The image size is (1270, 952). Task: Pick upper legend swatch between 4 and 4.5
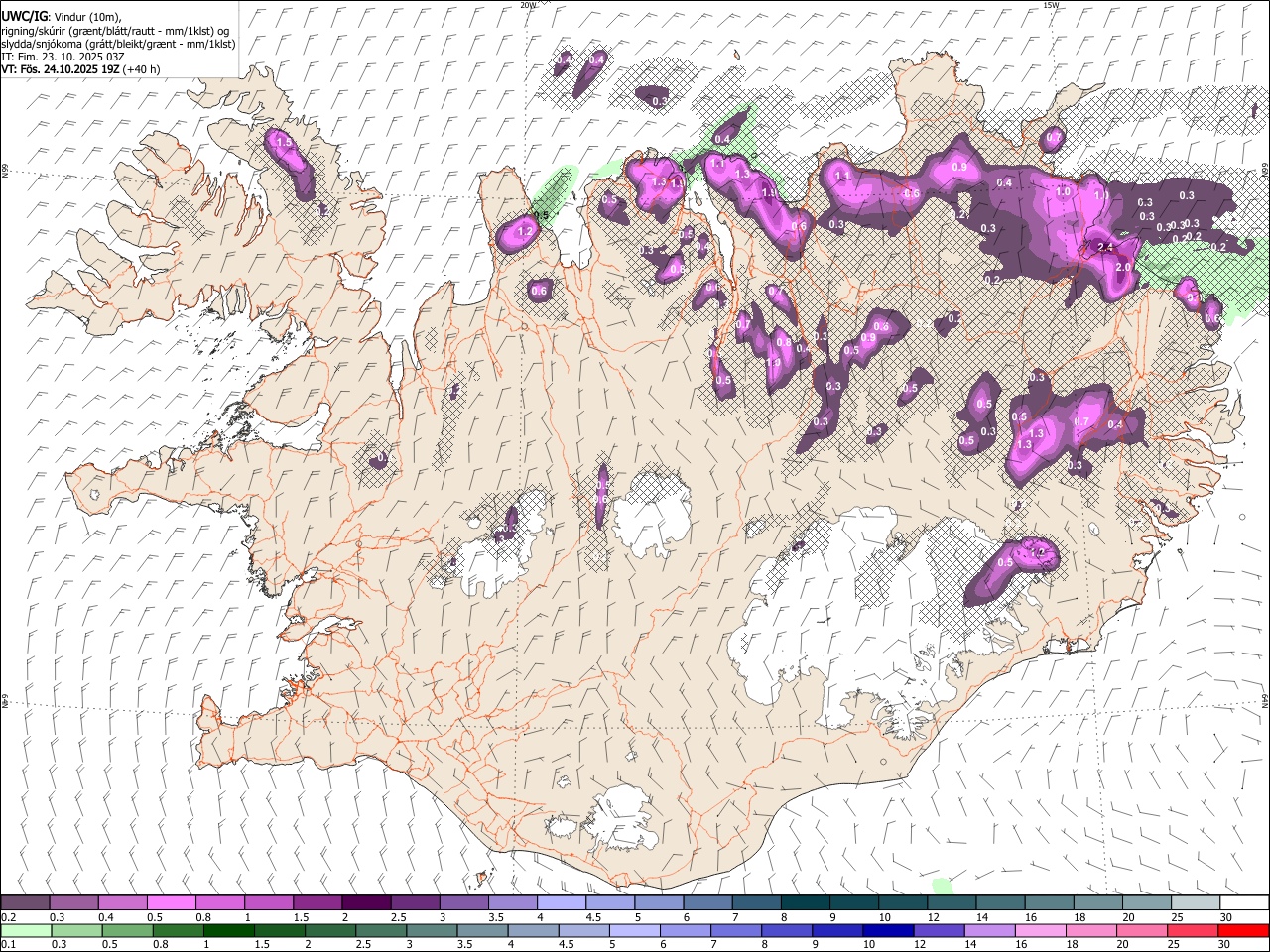point(562,902)
